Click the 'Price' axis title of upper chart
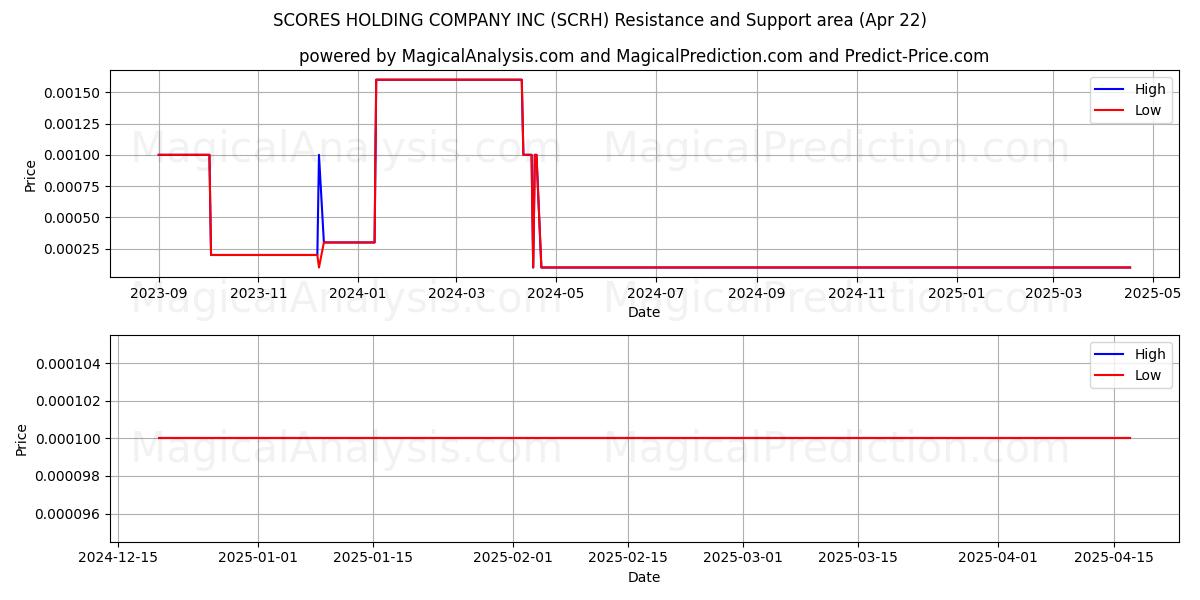The image size is (1200, 600). point(30,175)
